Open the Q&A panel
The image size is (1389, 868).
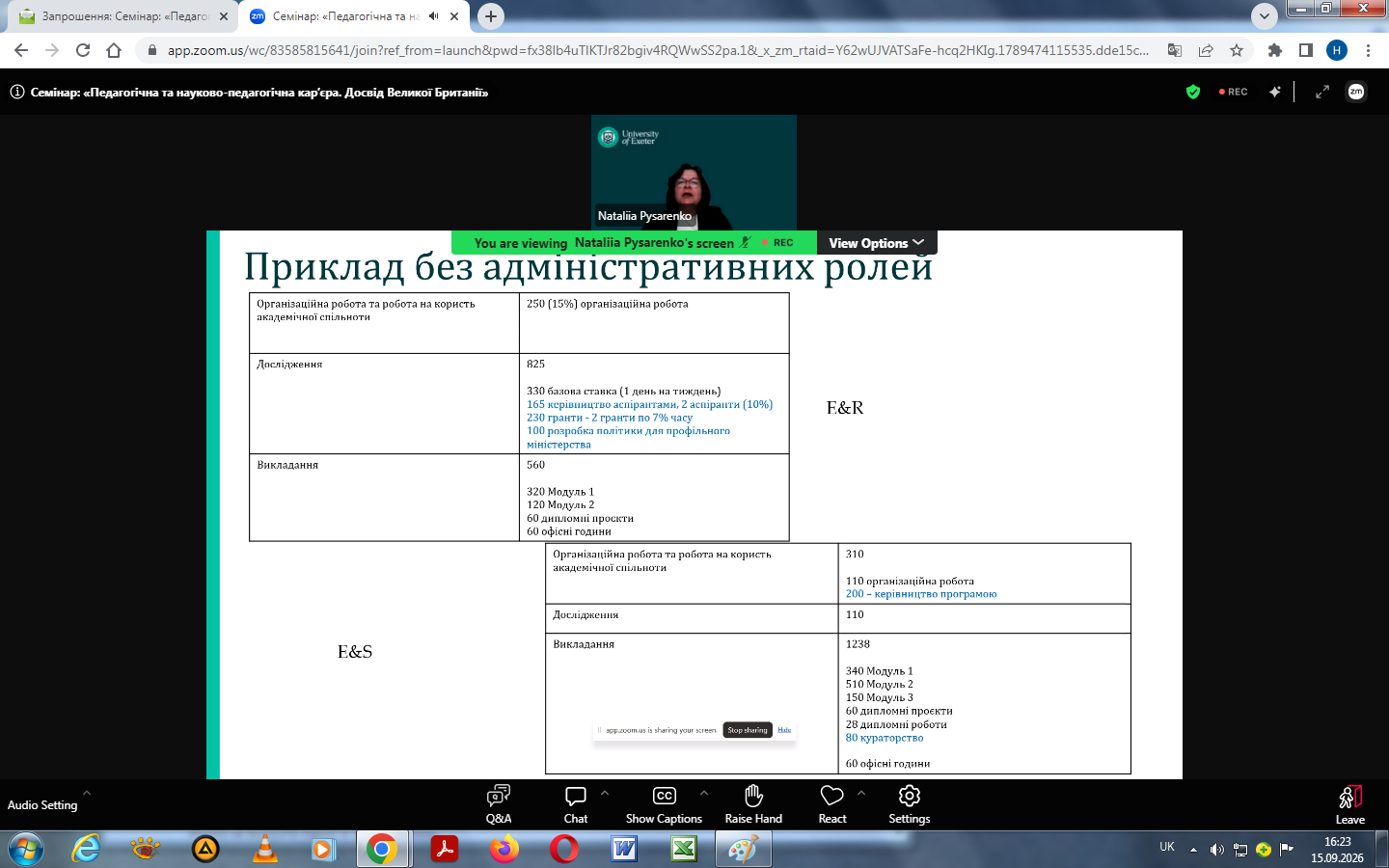pyautogui.click(x=499, y=804)
